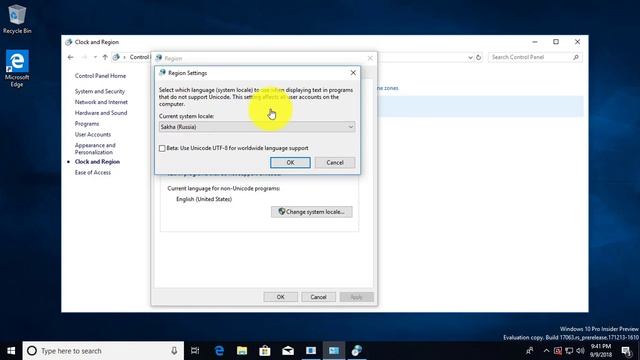The height and width of the screenshot is (360, 640).
Task: Refresh the Control Panel address bar
Action: tap(479, 58)
